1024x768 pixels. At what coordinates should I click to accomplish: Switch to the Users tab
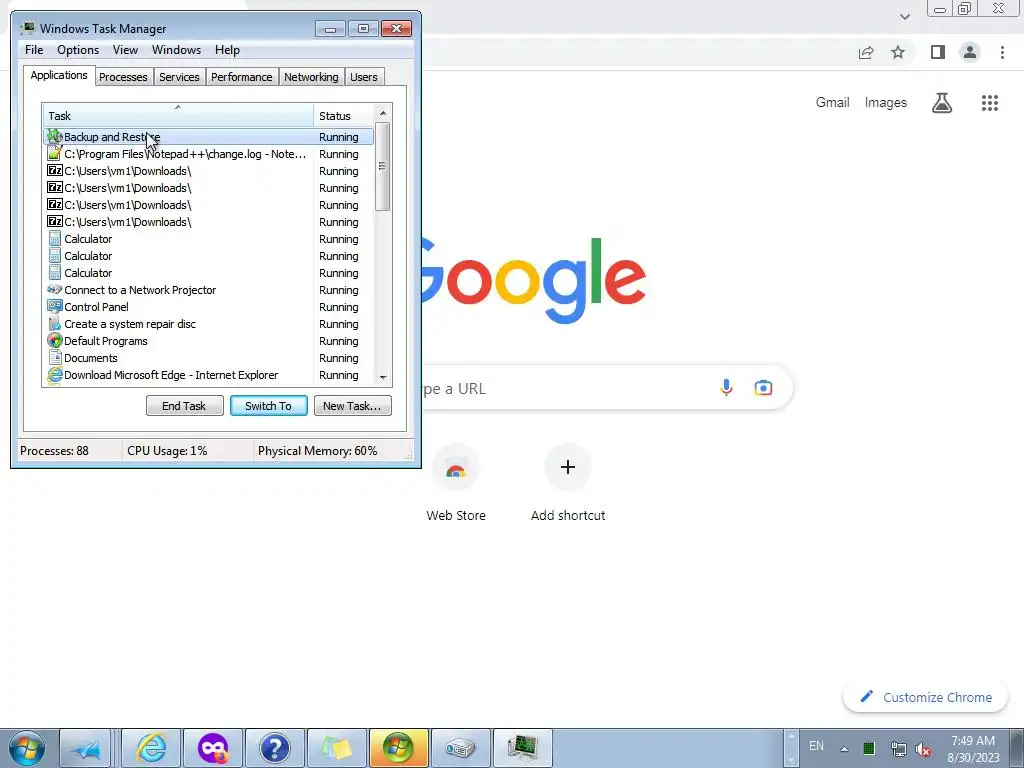(363, 77)
